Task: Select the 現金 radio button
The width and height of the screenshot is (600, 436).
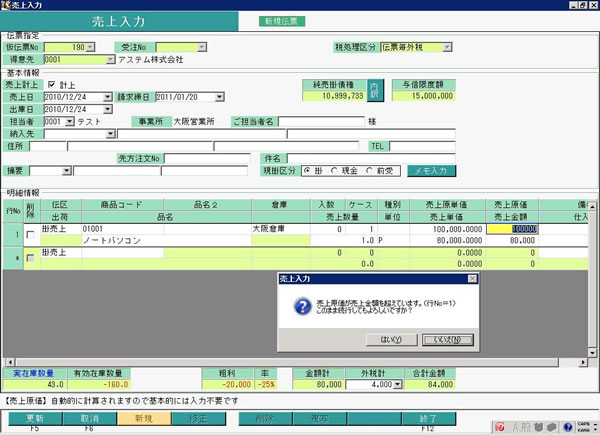Action: [334, 171]
